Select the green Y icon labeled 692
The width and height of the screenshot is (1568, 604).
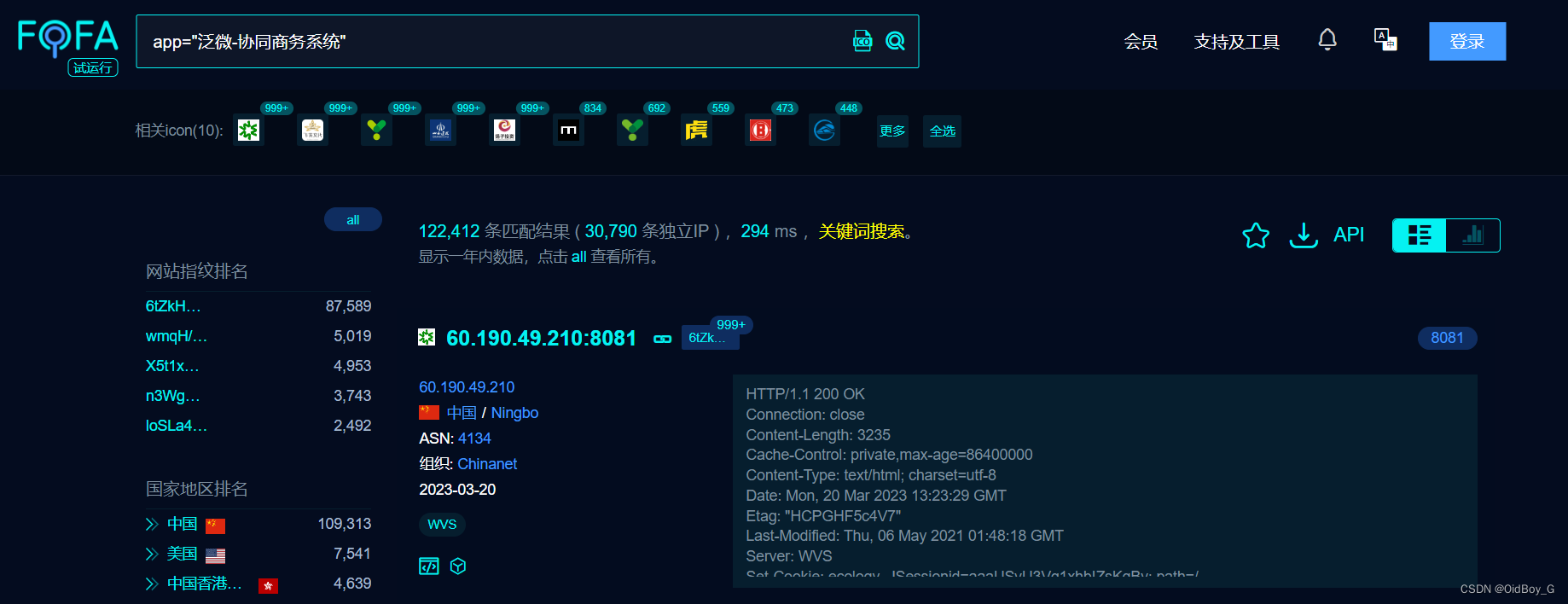point(632,131)
